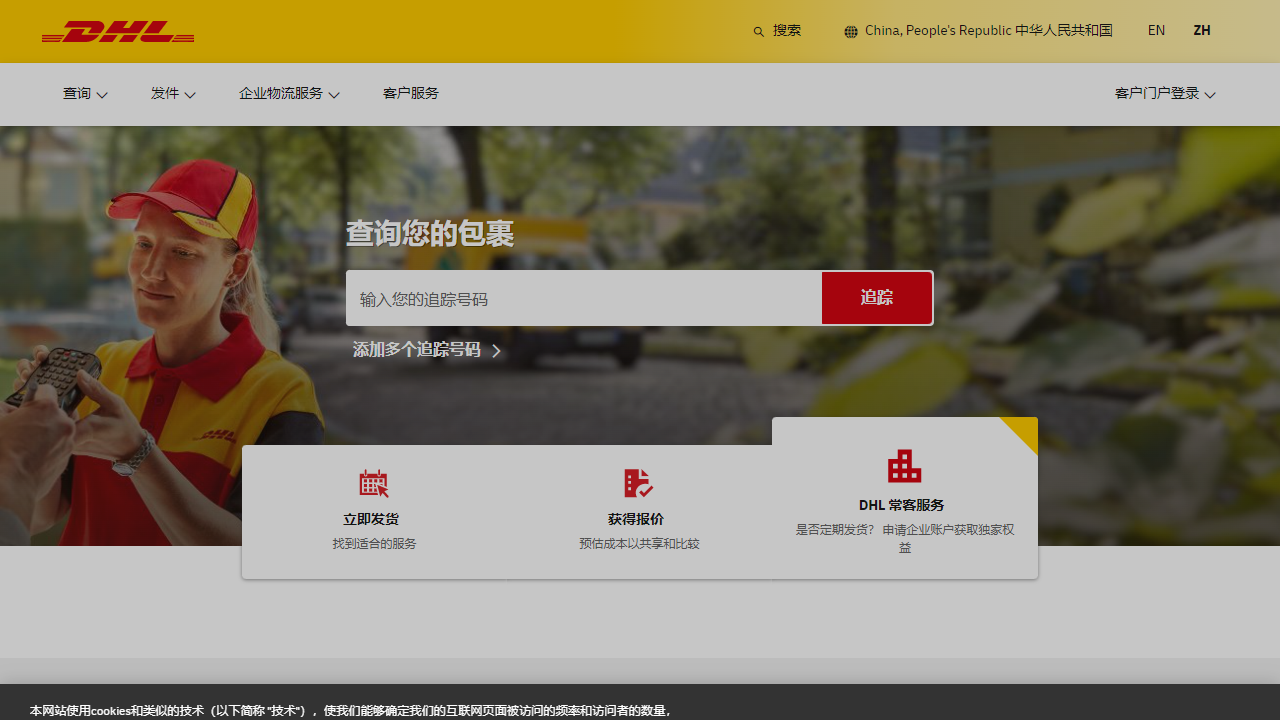Expand the 查询 menu chevron
This screenshot has height=720, width=1280.
(x=102, y=95)
